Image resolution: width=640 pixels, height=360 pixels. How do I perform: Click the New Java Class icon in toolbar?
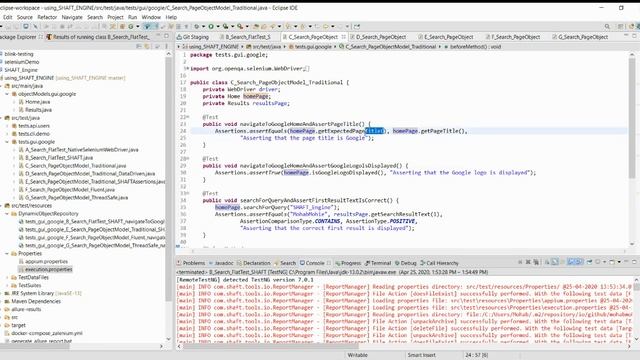pyautogui.click(x=131, y=27)
